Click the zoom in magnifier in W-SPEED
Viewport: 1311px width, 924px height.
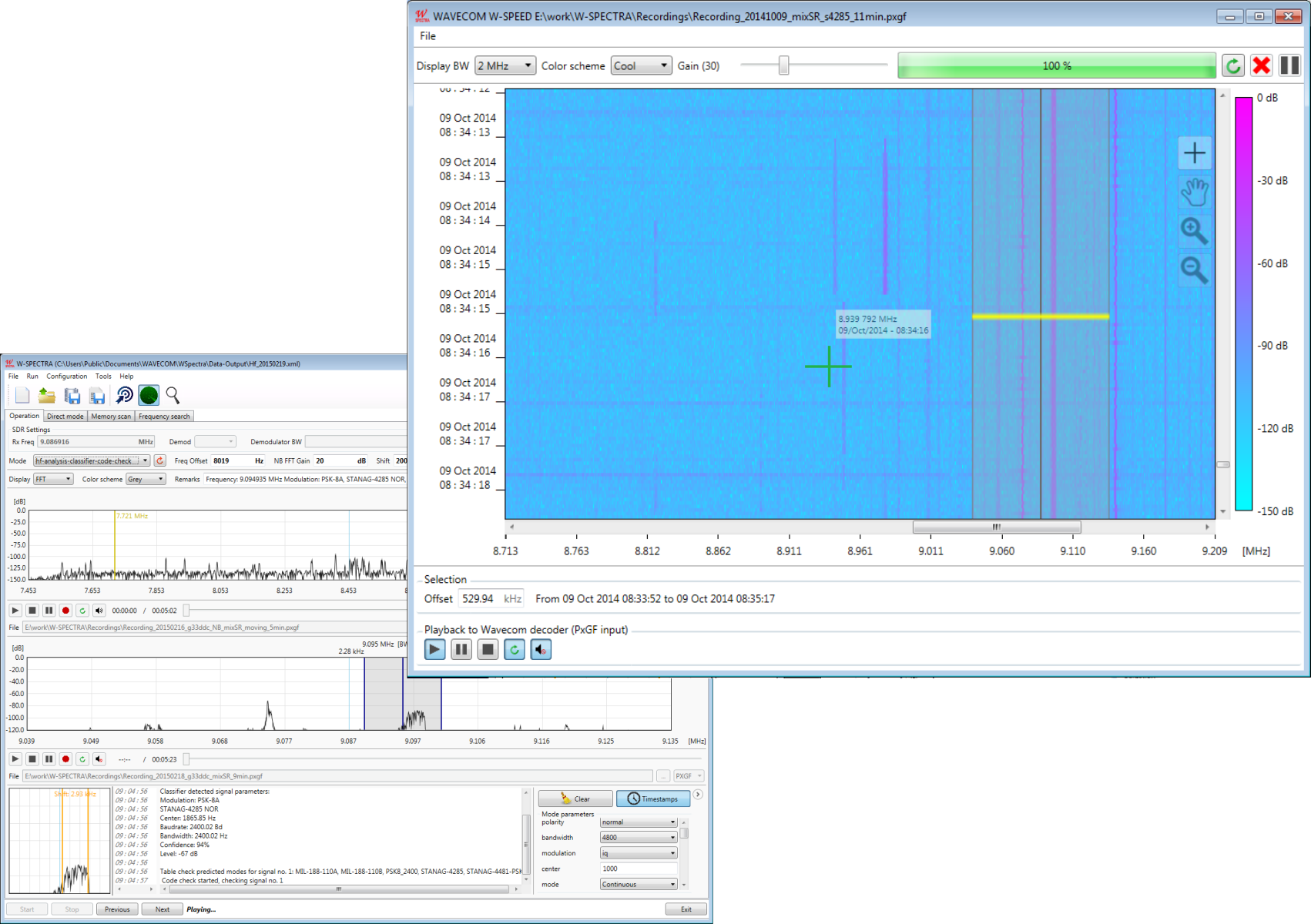pos(1195,230)
